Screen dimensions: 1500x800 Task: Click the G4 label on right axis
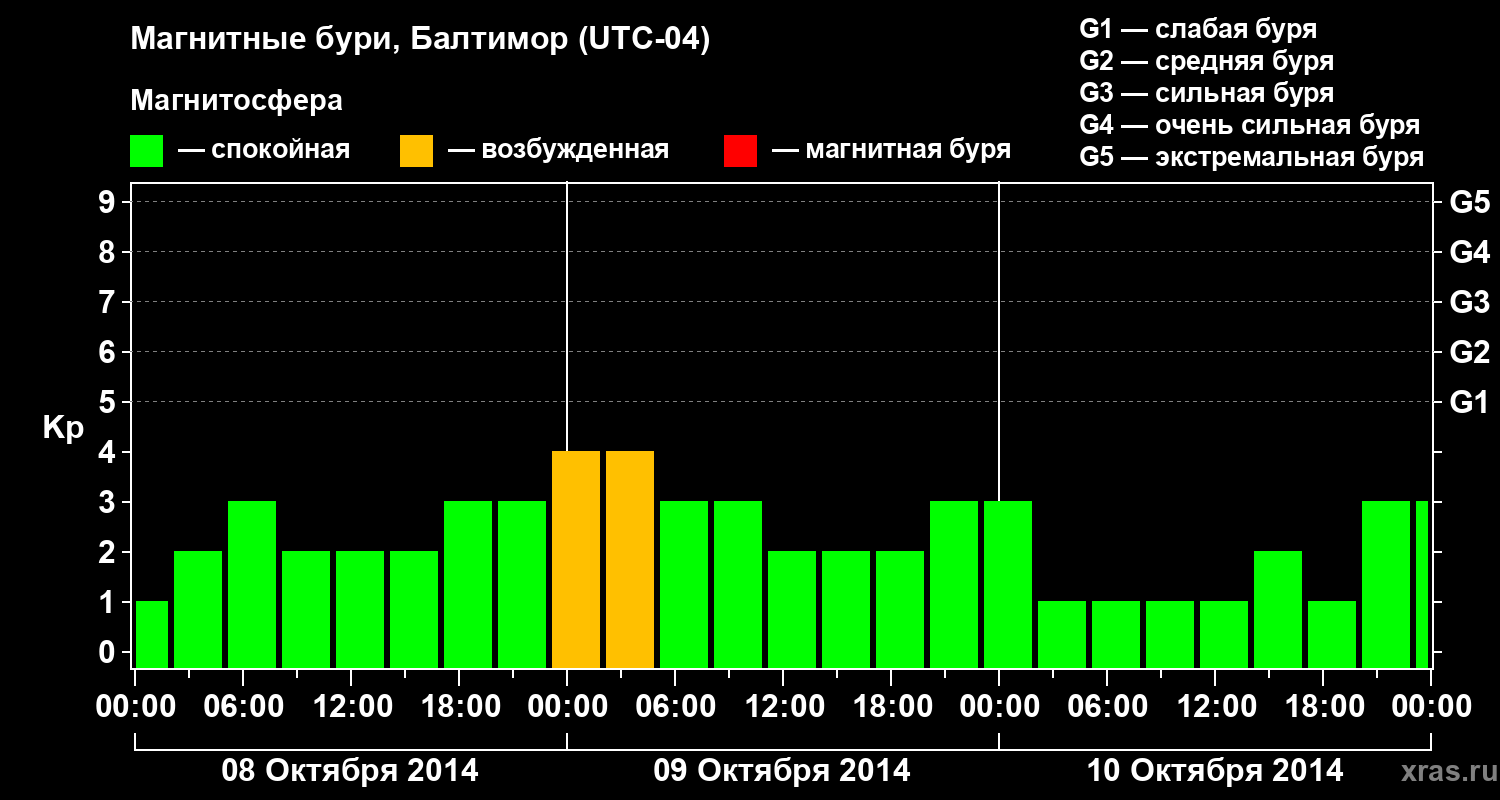[1469, 253]
